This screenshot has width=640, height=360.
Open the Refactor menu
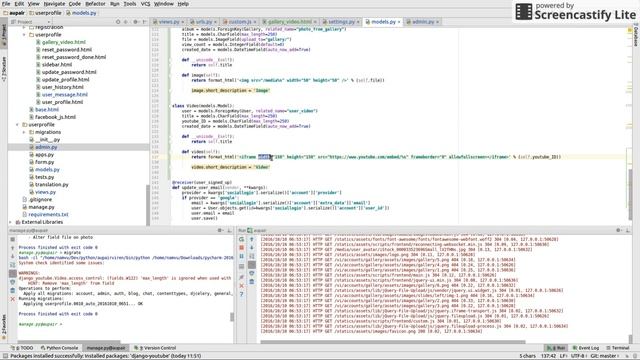(95, 4)
